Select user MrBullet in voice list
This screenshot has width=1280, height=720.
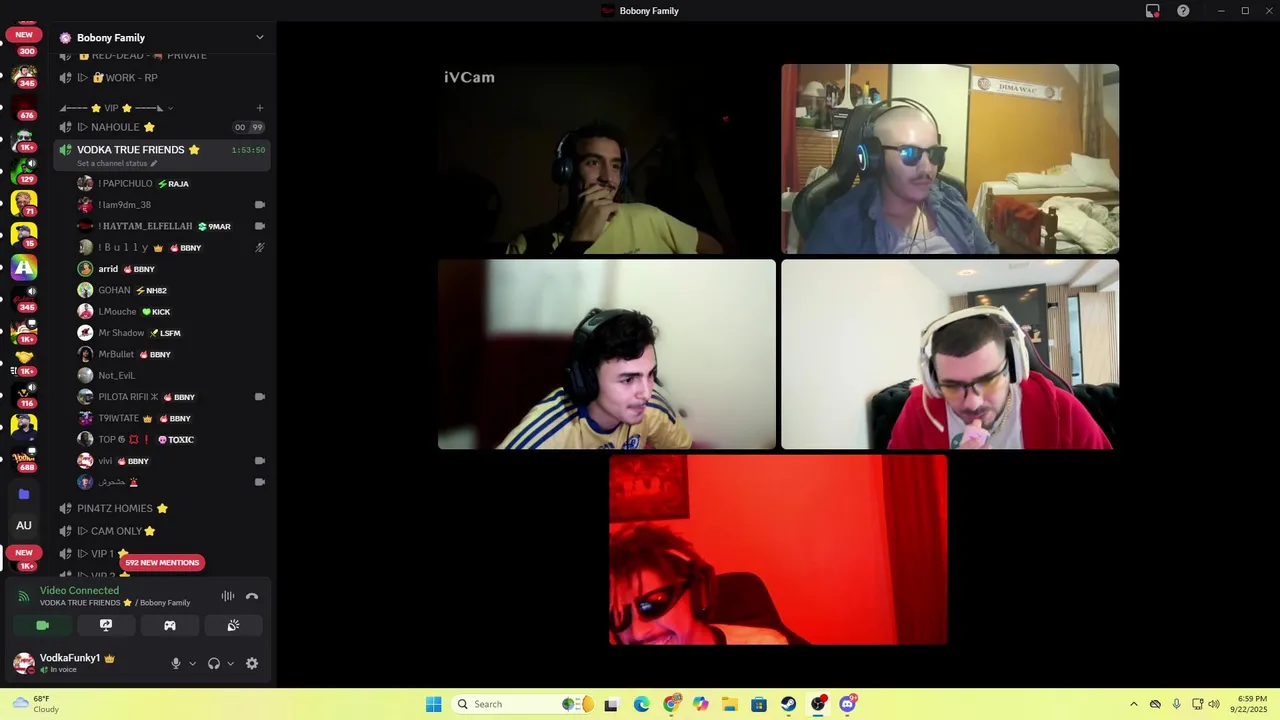(x=170, y=354)
